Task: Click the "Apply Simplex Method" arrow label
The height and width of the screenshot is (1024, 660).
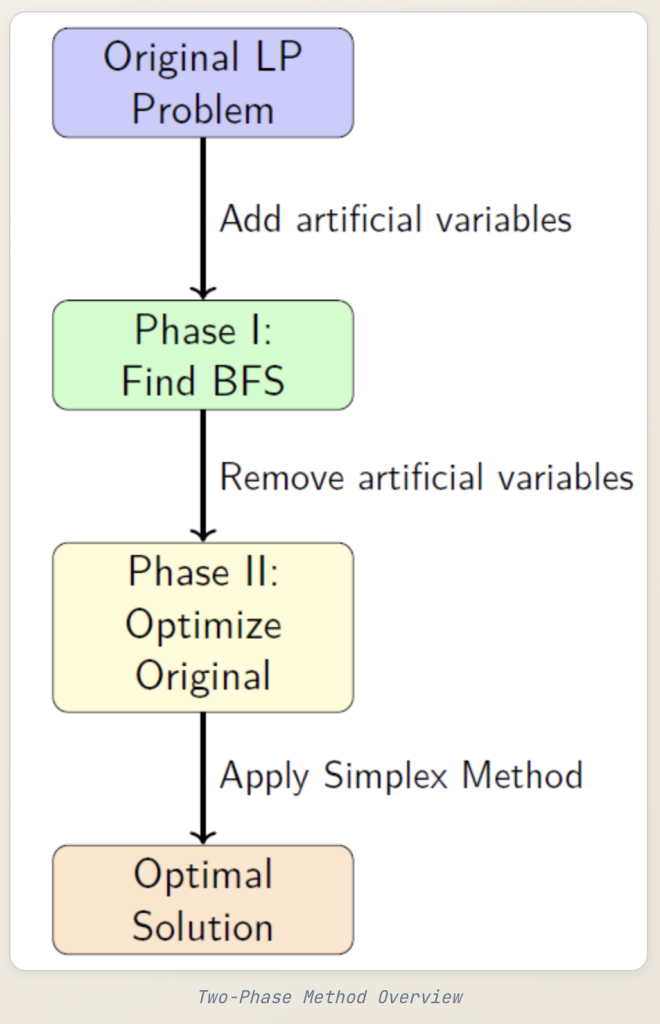Action: pyautogui.click(x=401, y=776)
